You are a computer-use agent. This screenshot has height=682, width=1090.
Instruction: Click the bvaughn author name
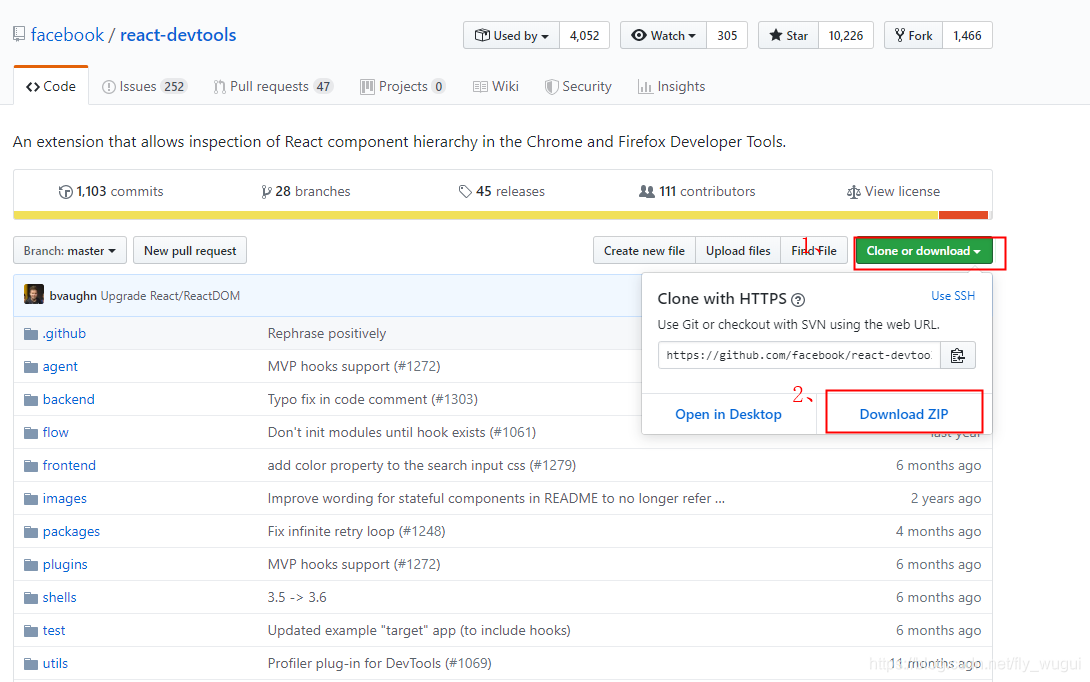73,295
